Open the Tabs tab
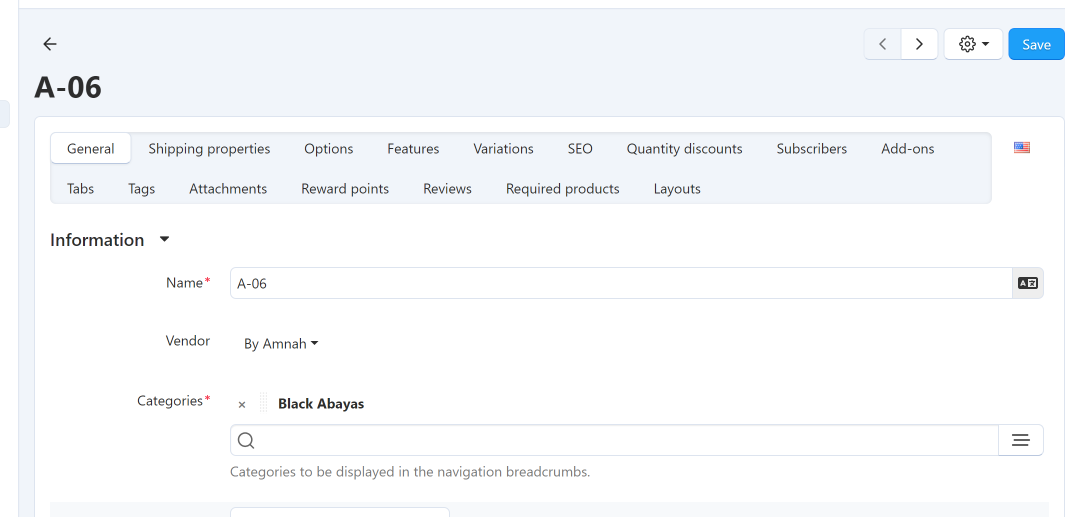The height and width of the screenshot is (517, 1065). point(80,189)
